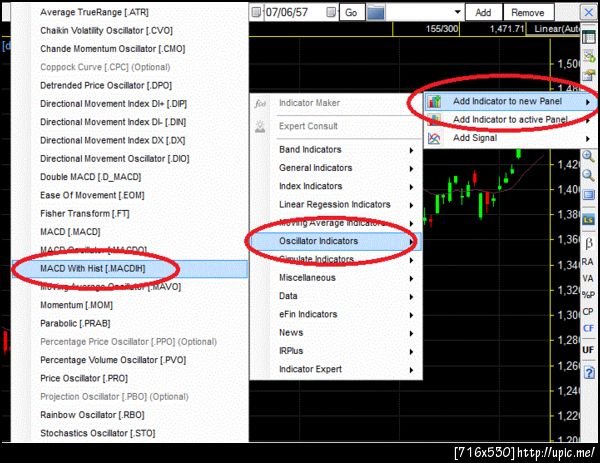Open the help question mark icon

point(589,372)
